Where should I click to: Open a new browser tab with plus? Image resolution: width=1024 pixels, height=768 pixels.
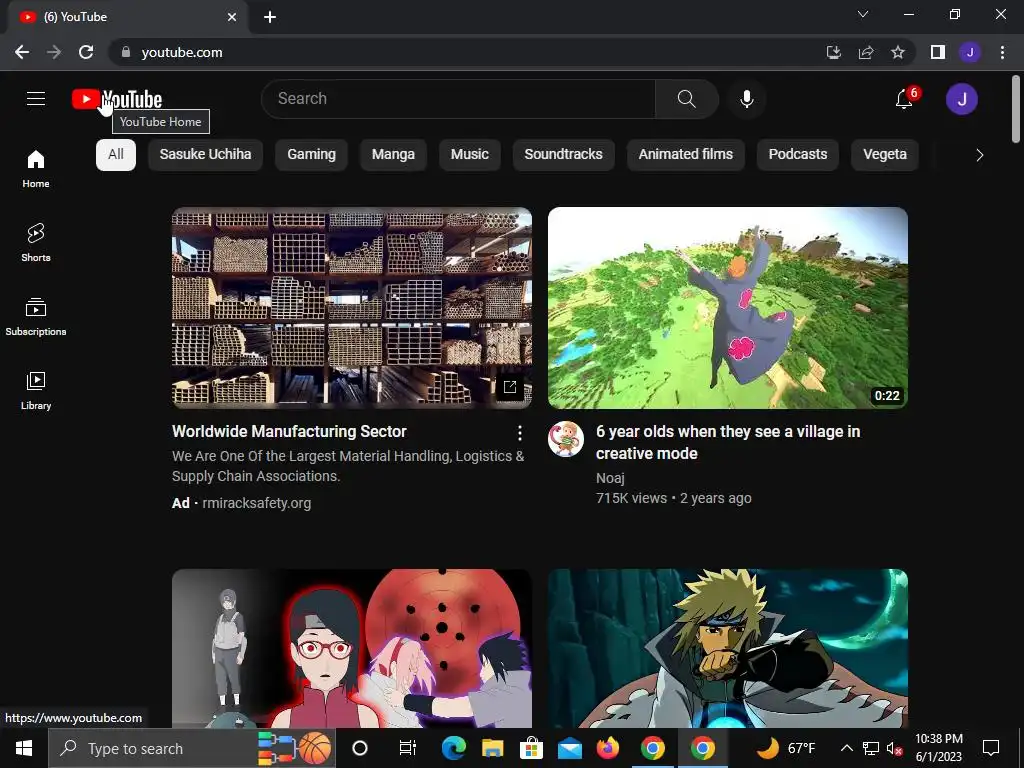[270, 17]
